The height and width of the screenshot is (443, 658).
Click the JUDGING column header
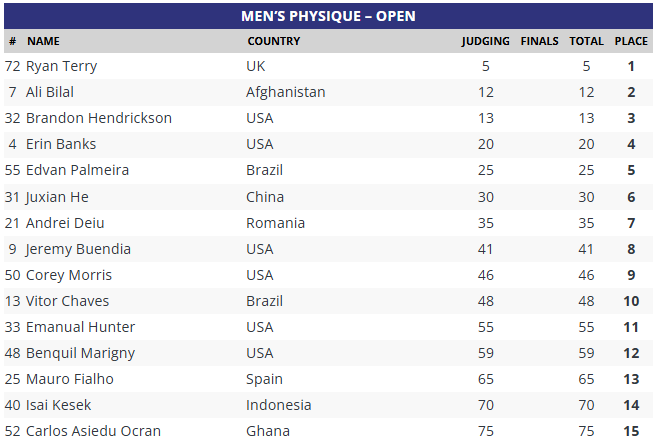pos(485,42)
